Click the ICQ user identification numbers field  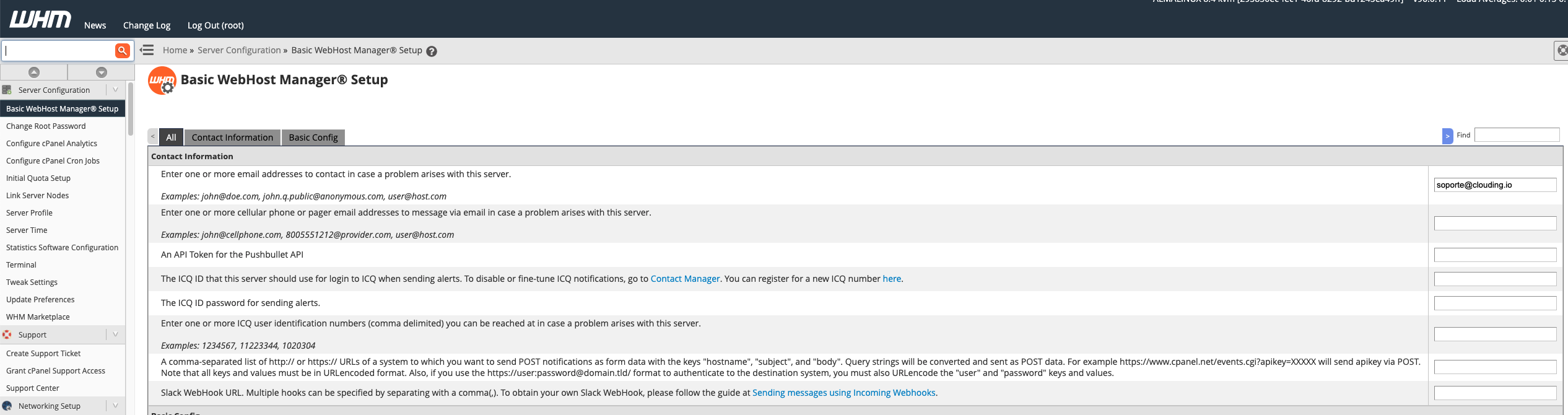[1495, 334]
